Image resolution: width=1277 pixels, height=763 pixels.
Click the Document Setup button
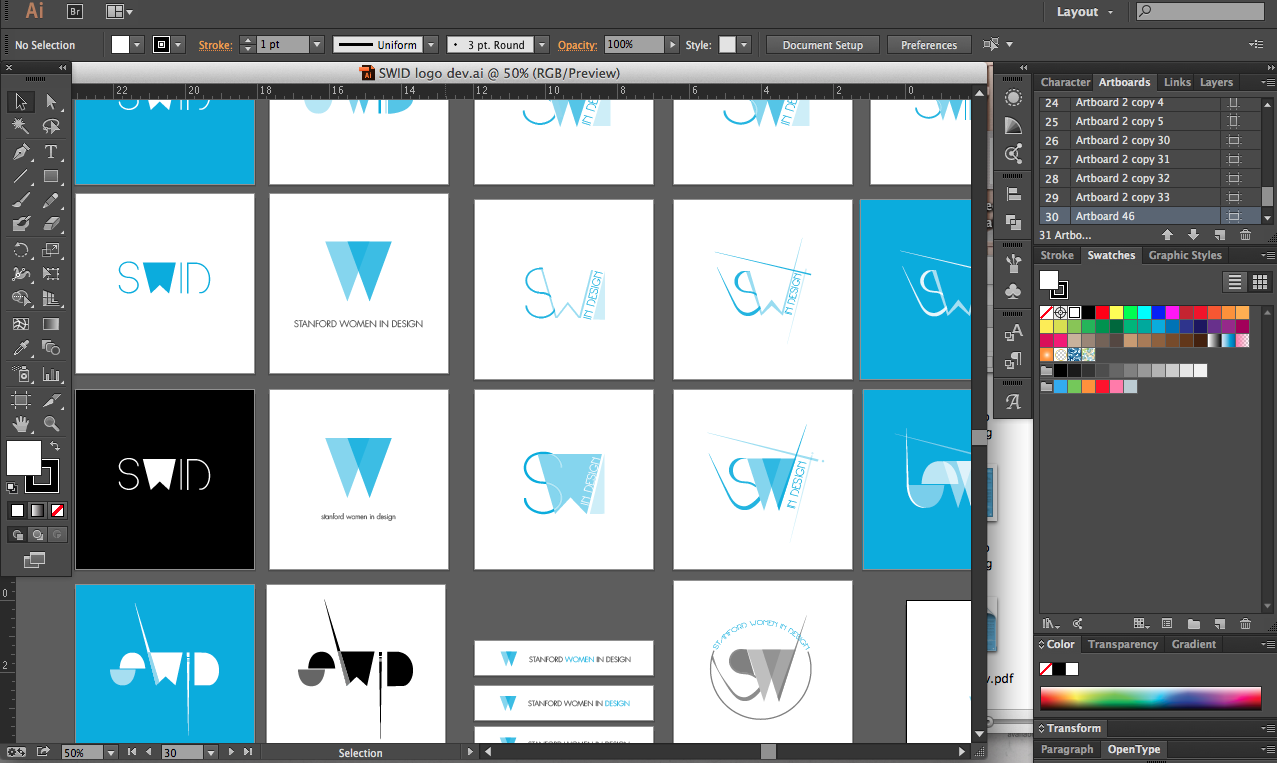pyautogui.click(x=822, y=45)
